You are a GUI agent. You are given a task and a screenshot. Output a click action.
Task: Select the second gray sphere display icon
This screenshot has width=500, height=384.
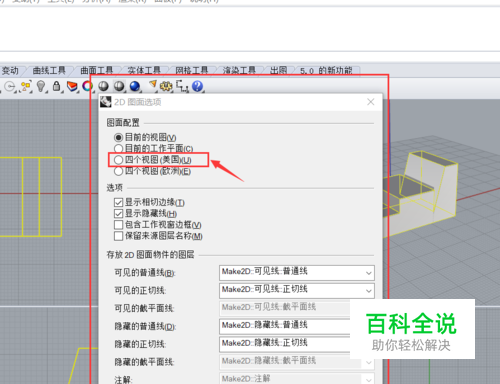pyautogui.click(x=119, y=86)
